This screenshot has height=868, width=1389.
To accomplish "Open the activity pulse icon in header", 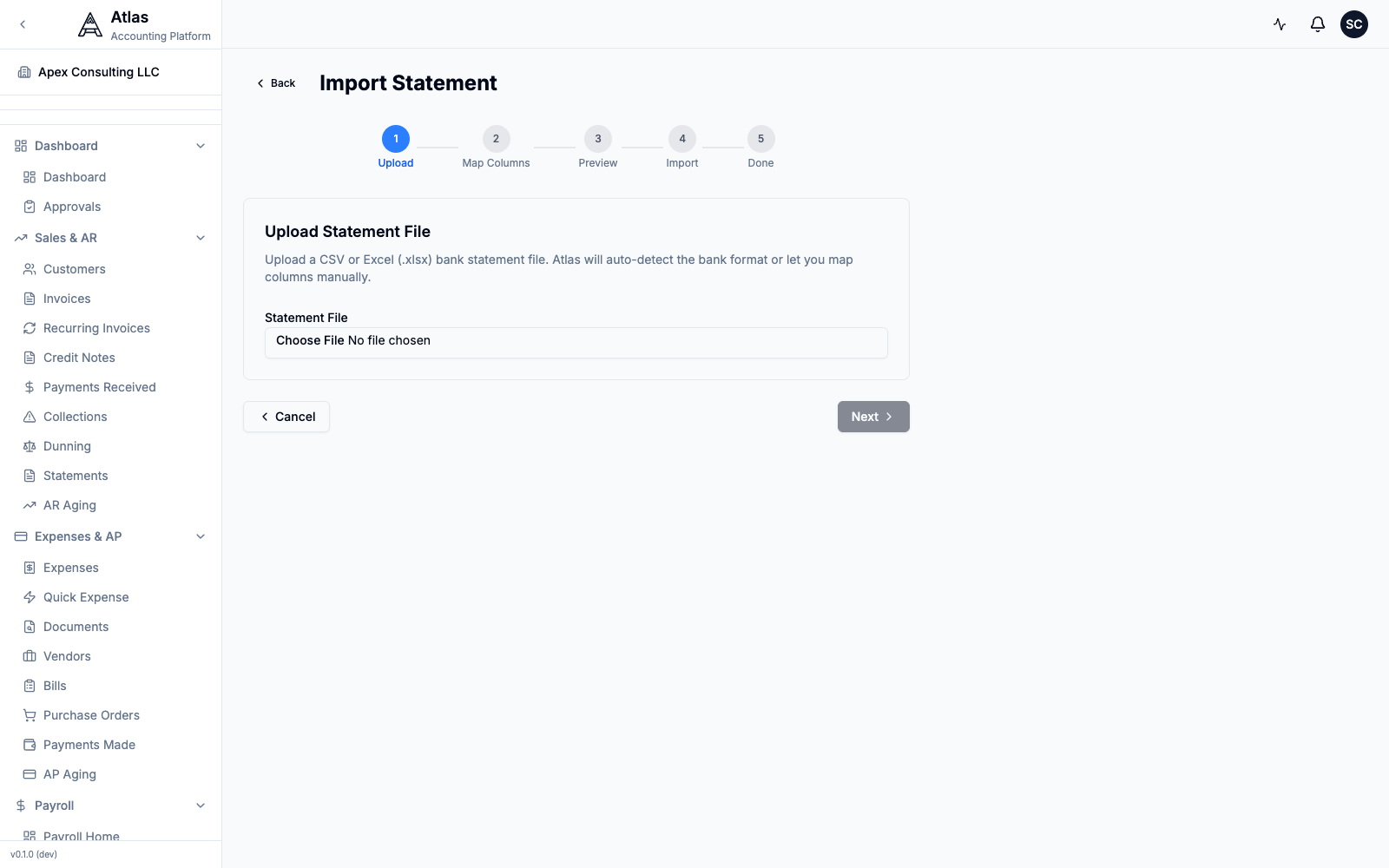I will 1280,24.
